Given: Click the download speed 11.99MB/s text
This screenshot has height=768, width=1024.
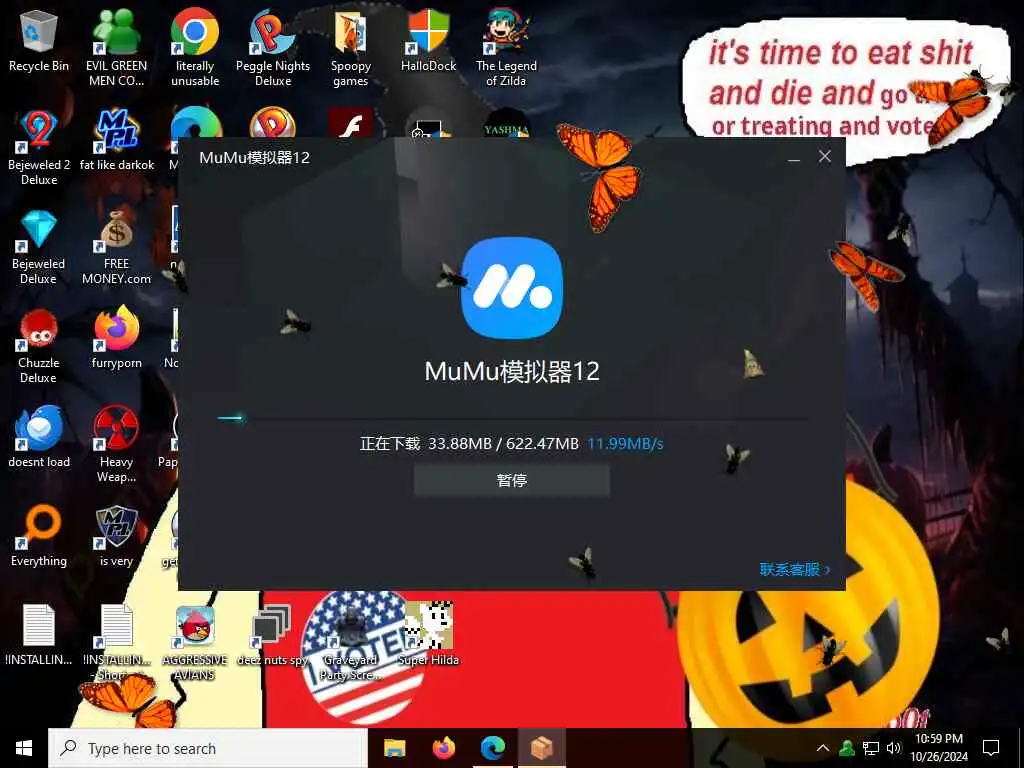Looking at the screenshot, I should pyautogui.click(x=625, y=444).
